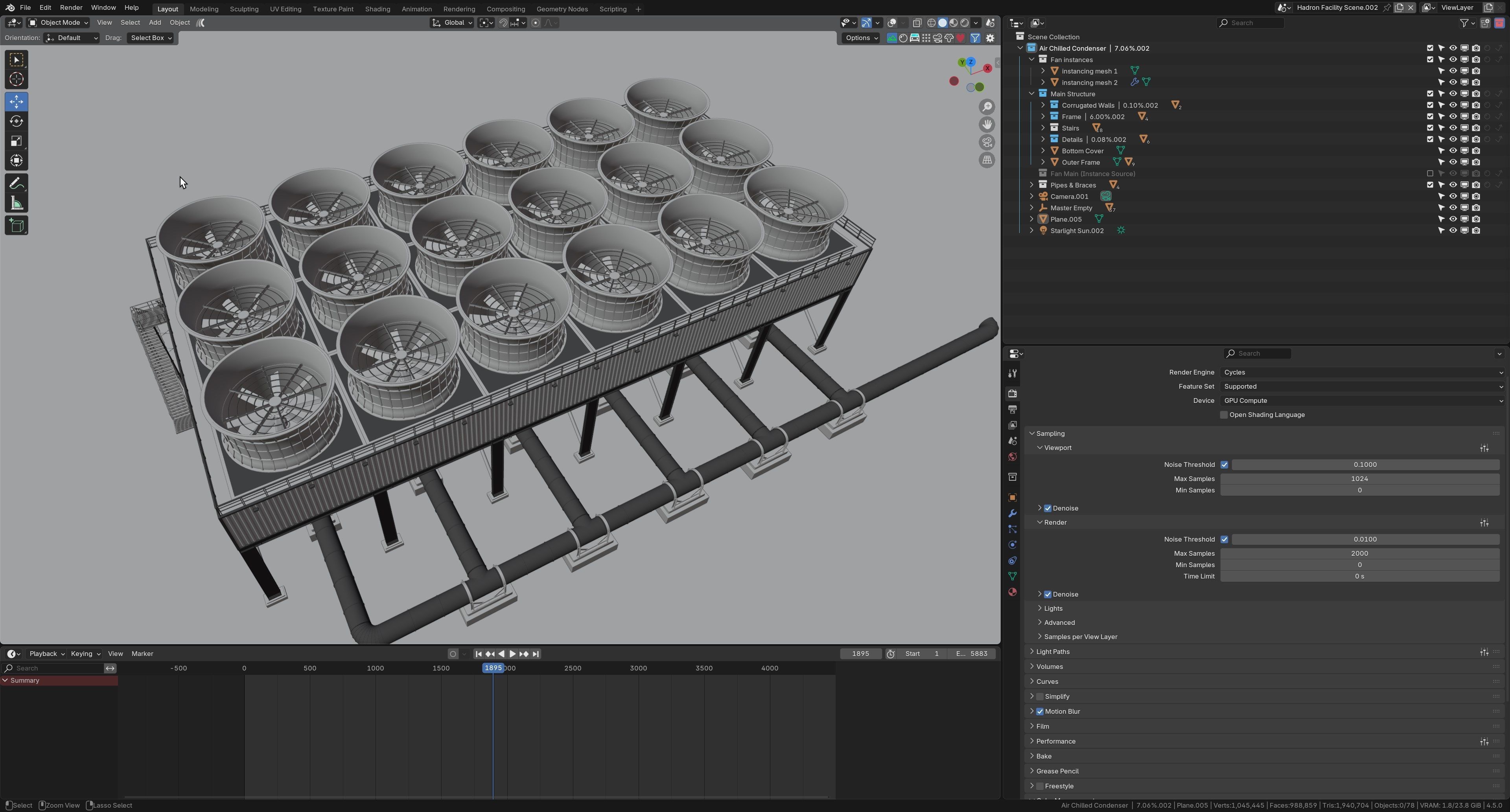
Task: Toggle Open Shading Language checkbox
Action: 1224,415
